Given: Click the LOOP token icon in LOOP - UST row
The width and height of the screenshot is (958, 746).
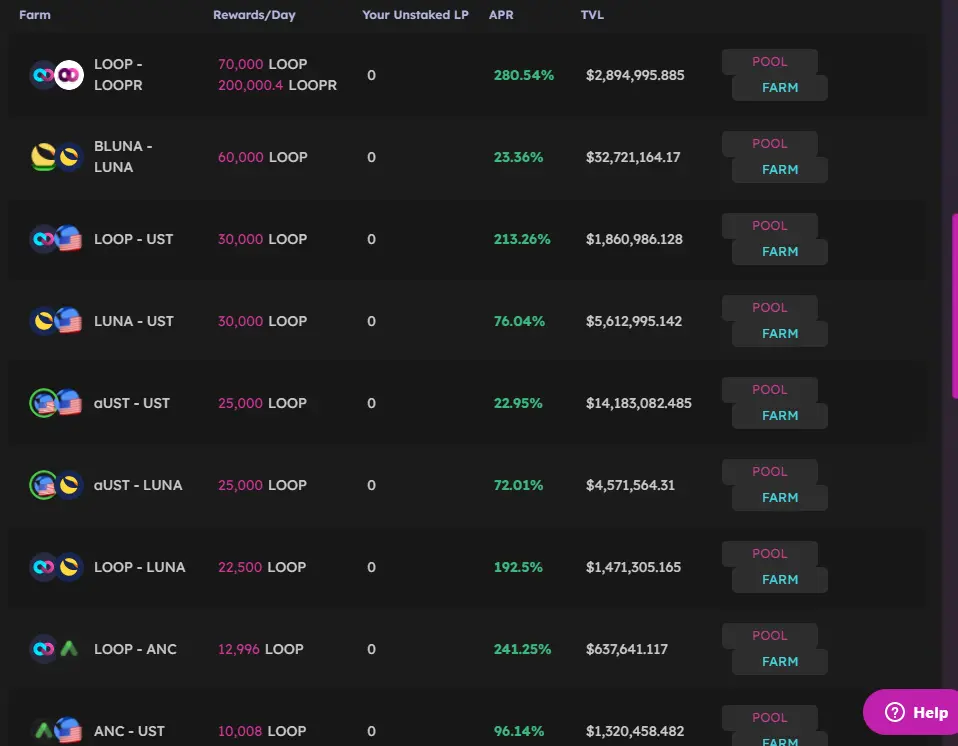Looking at the screenshot, I should click(x=43, y=239).
